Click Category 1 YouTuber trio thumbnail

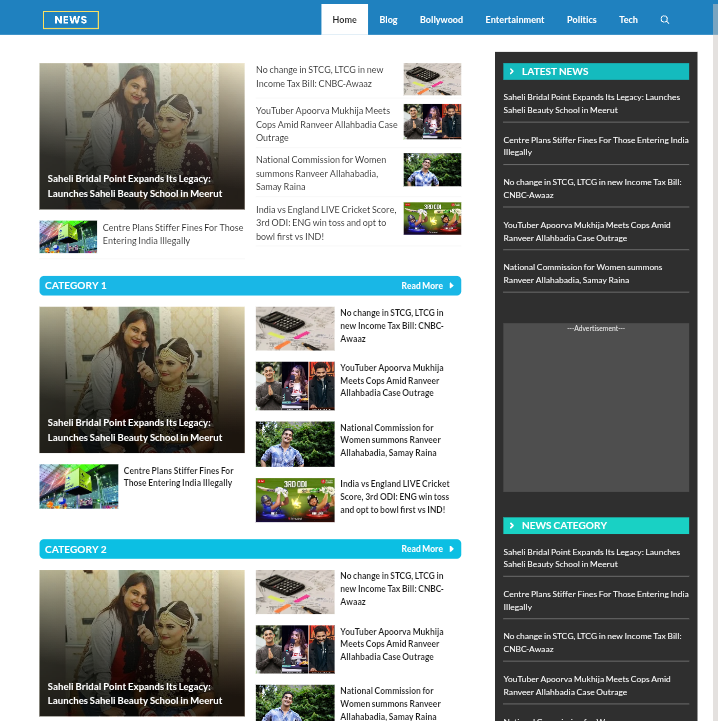295,386
